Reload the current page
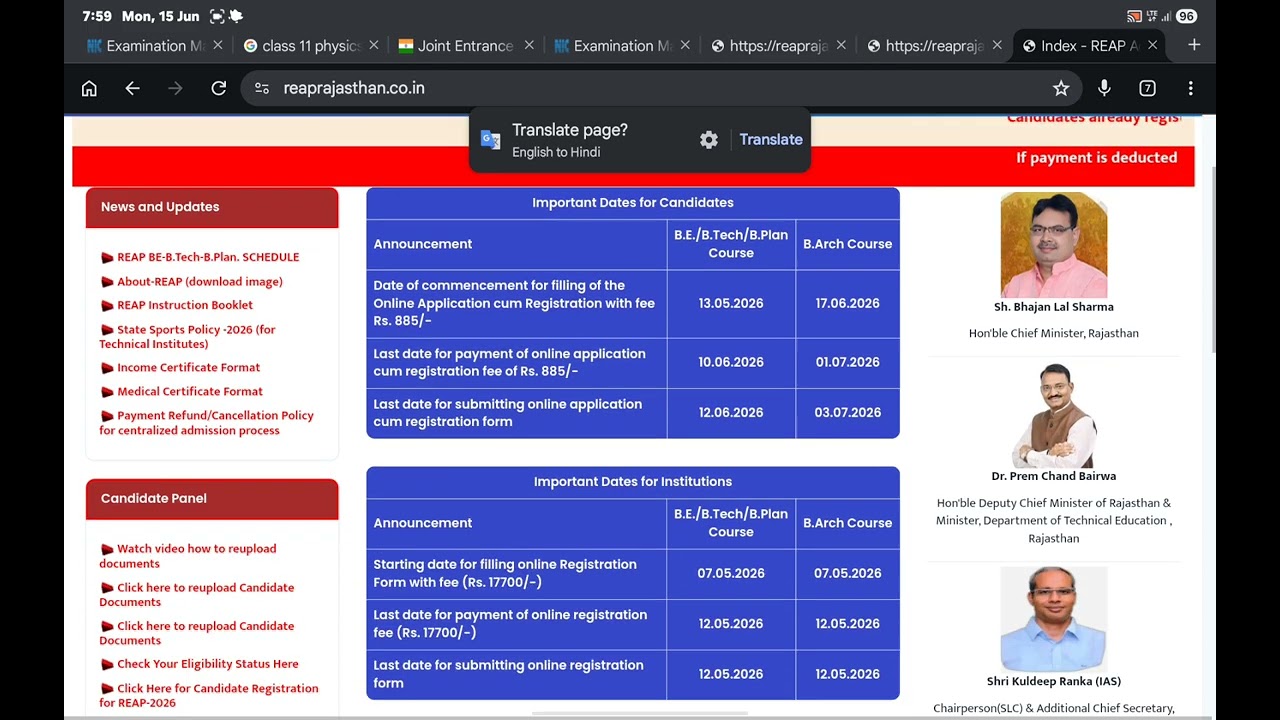The width and height of the screenshot is (1280, 720). coord(218,88)
